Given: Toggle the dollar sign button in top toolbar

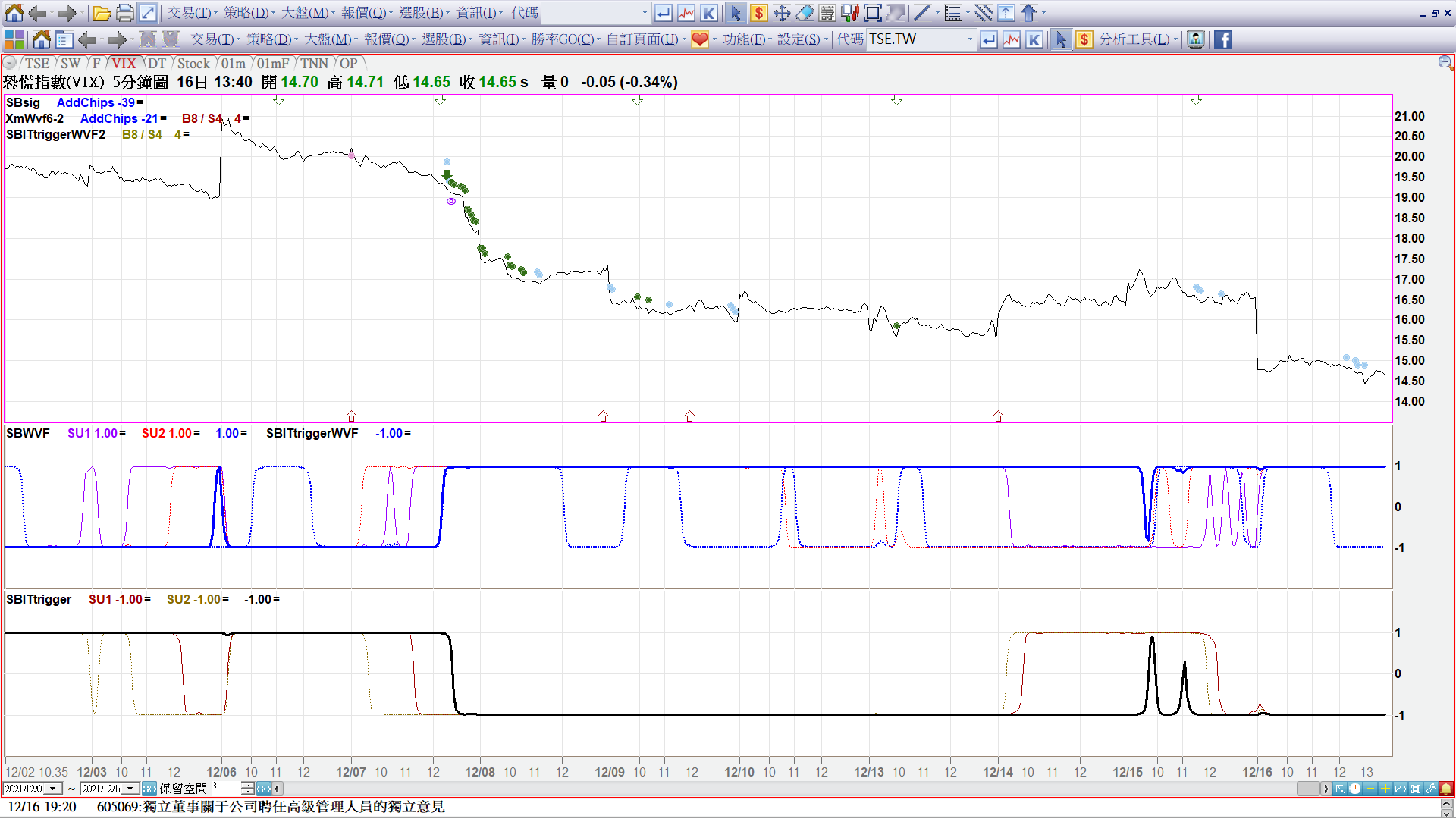Looking at the screenshot, I should 758,13.
